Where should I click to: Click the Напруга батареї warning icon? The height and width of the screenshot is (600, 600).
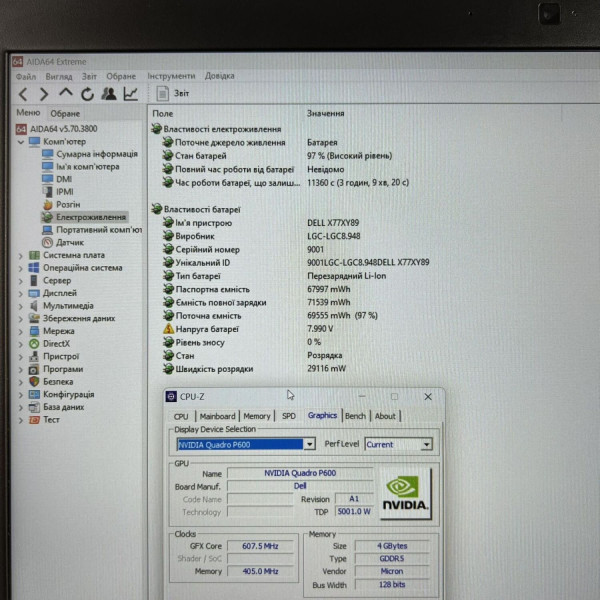tap(168, 329)
